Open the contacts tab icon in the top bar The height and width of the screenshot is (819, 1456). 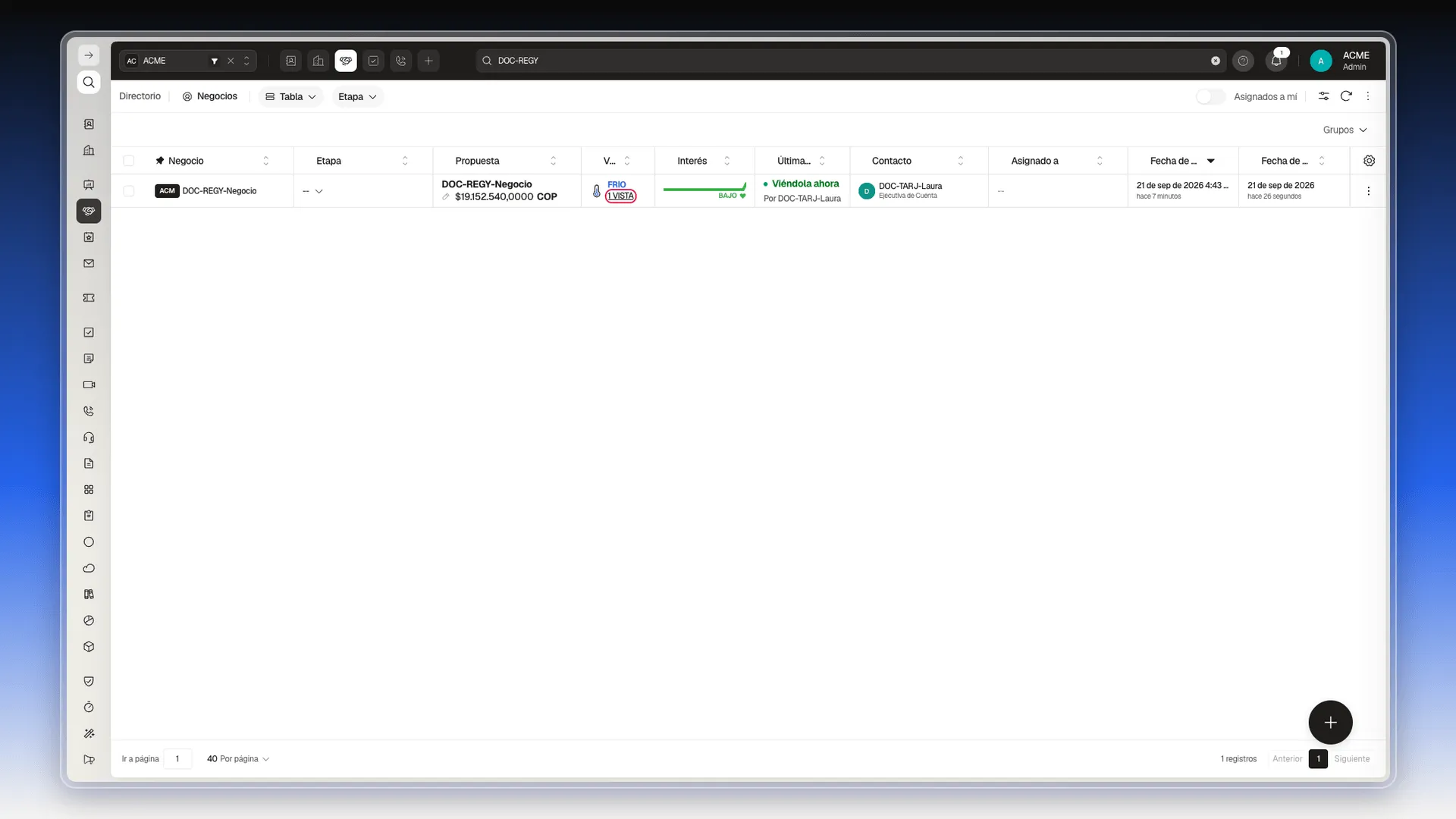(290, 61)
